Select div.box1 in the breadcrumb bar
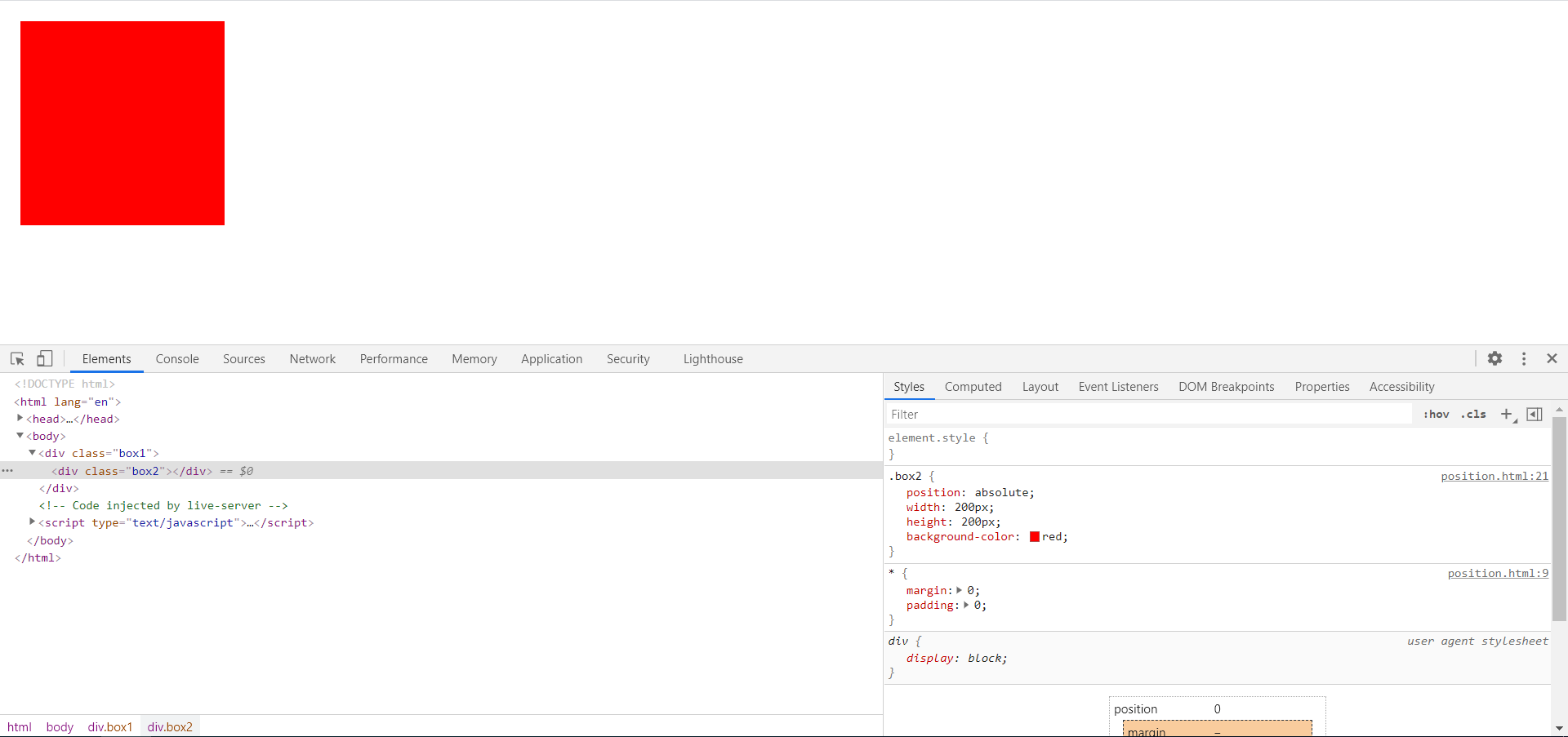Screen dimensions: 1568x737 tap(110, 727)
